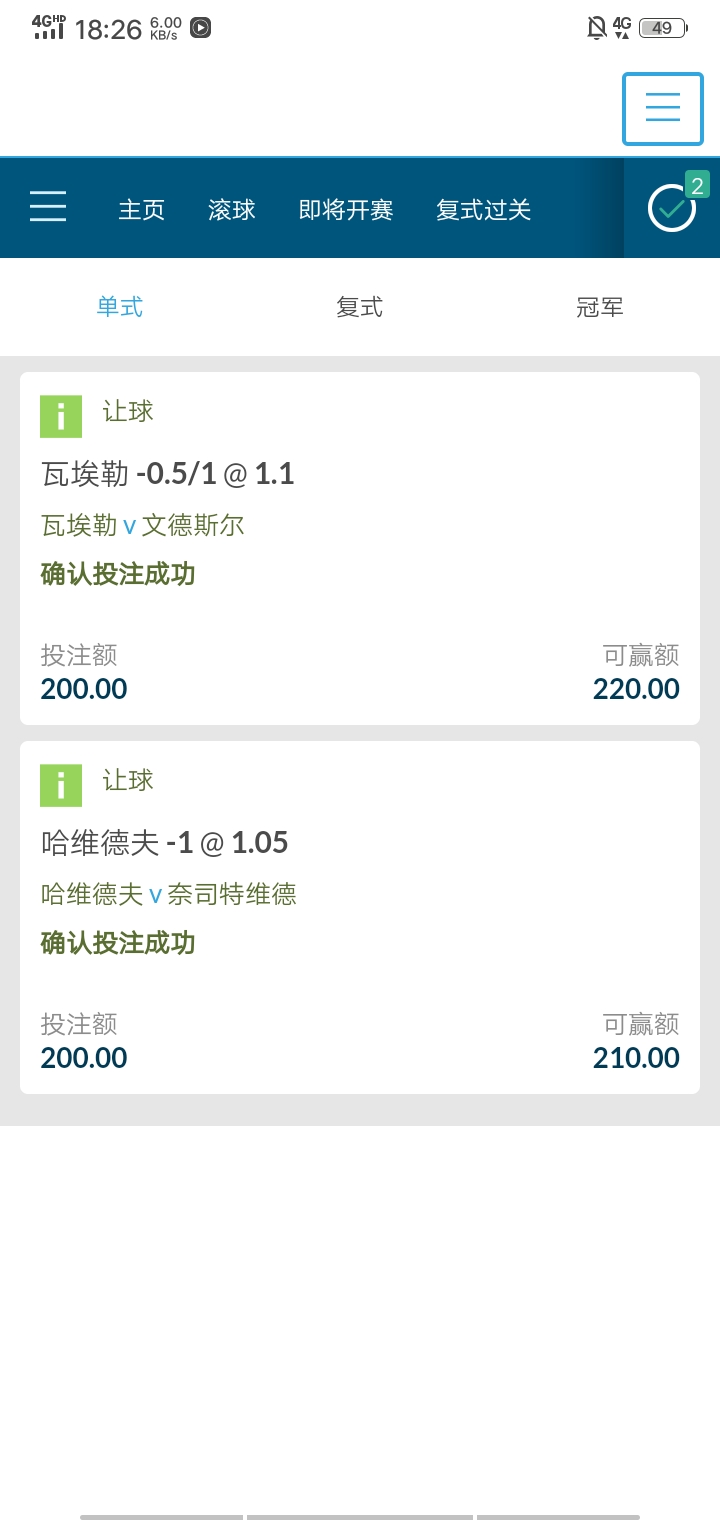This screenshot has height=1520, width=720.
Task: Select the 单式 tab
Action: (120, 307)
